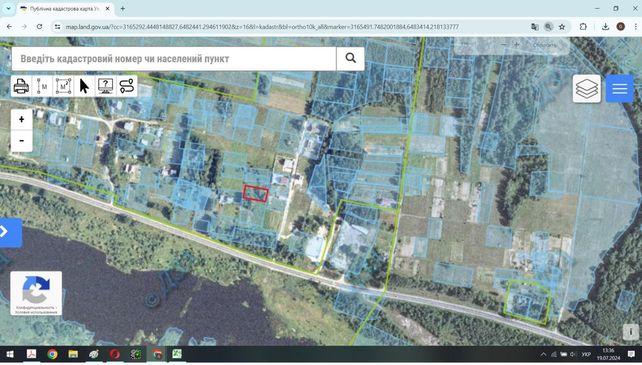Click the cadastral number search field
Viewport: 642px width, 365px height.
pyautogui.click(x=174, y=59)
